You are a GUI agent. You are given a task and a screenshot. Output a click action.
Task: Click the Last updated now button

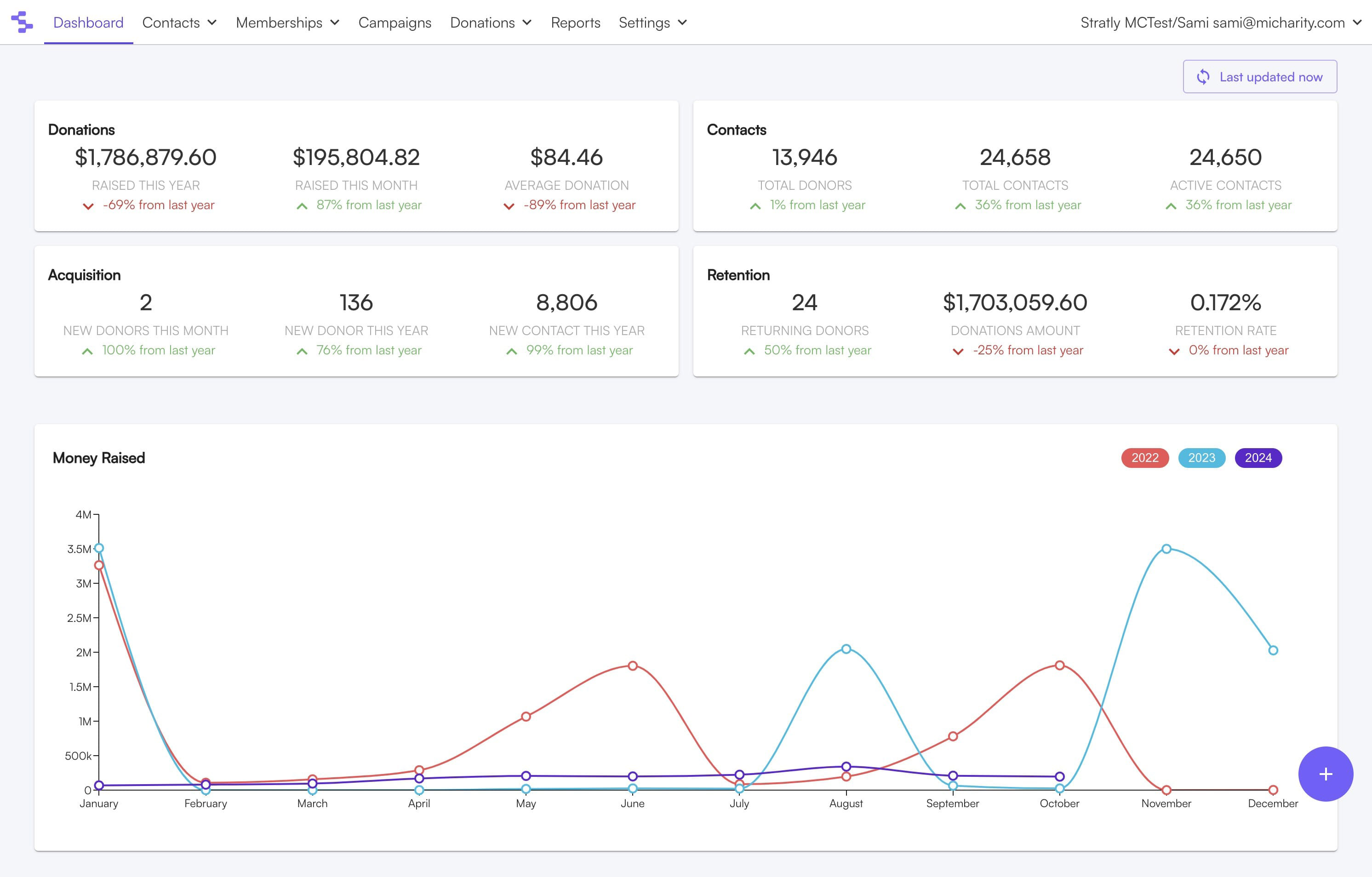click(1259, 77)
